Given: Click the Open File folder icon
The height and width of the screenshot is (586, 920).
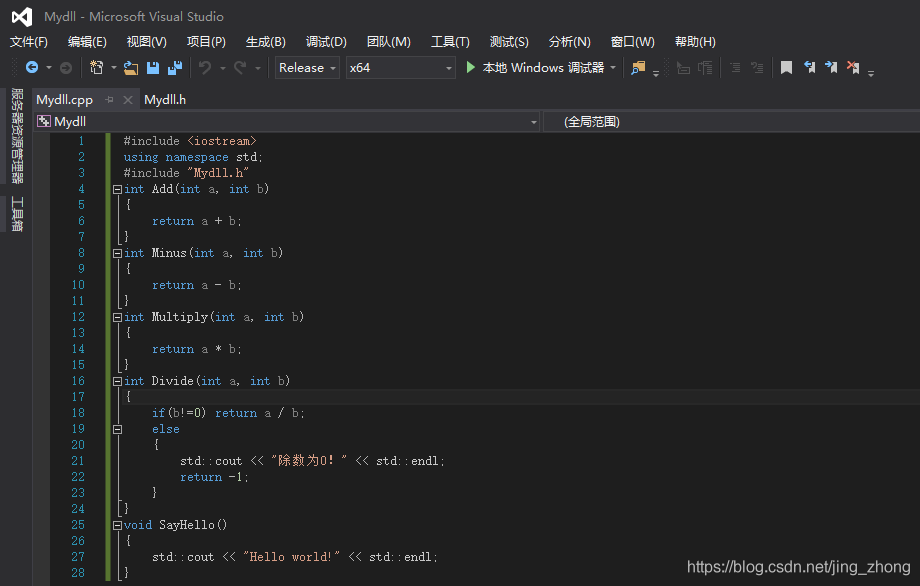Looking at the screenshot, I should [131, 68].
